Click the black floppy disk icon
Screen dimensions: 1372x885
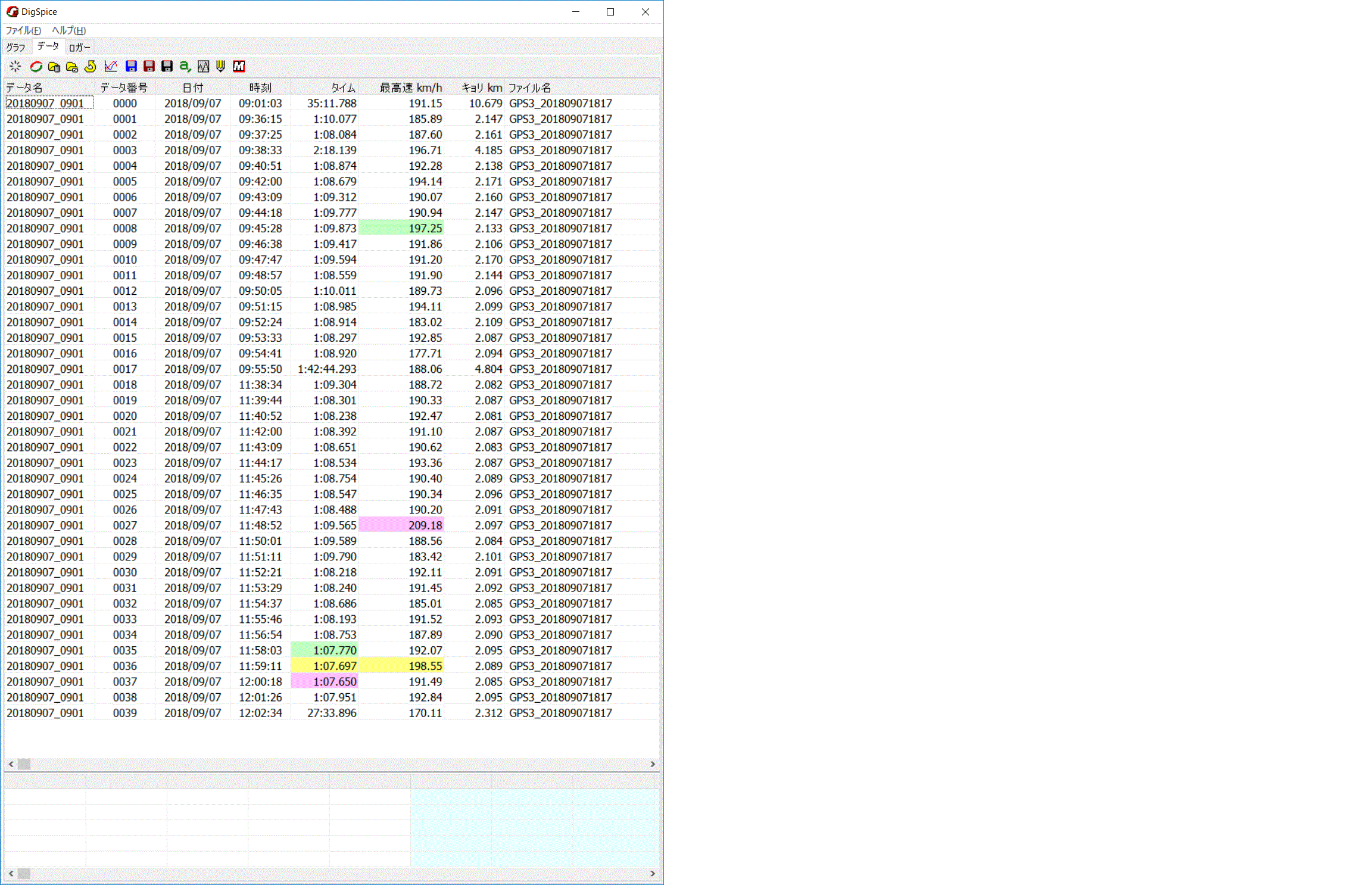pos(167,66)
